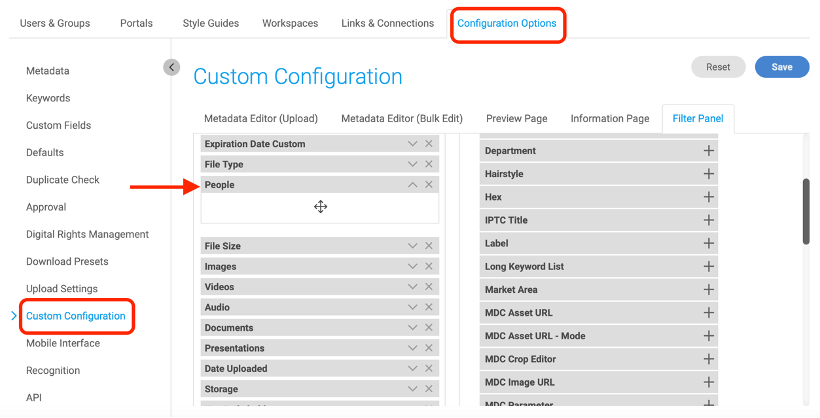Open Defaults in sidebar
The image size is (820, 418).
click(45, 152)
